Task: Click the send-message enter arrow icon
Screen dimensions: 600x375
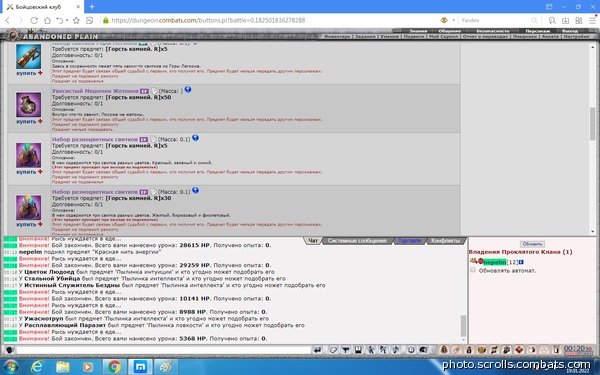Action: [x=317, y=350]
